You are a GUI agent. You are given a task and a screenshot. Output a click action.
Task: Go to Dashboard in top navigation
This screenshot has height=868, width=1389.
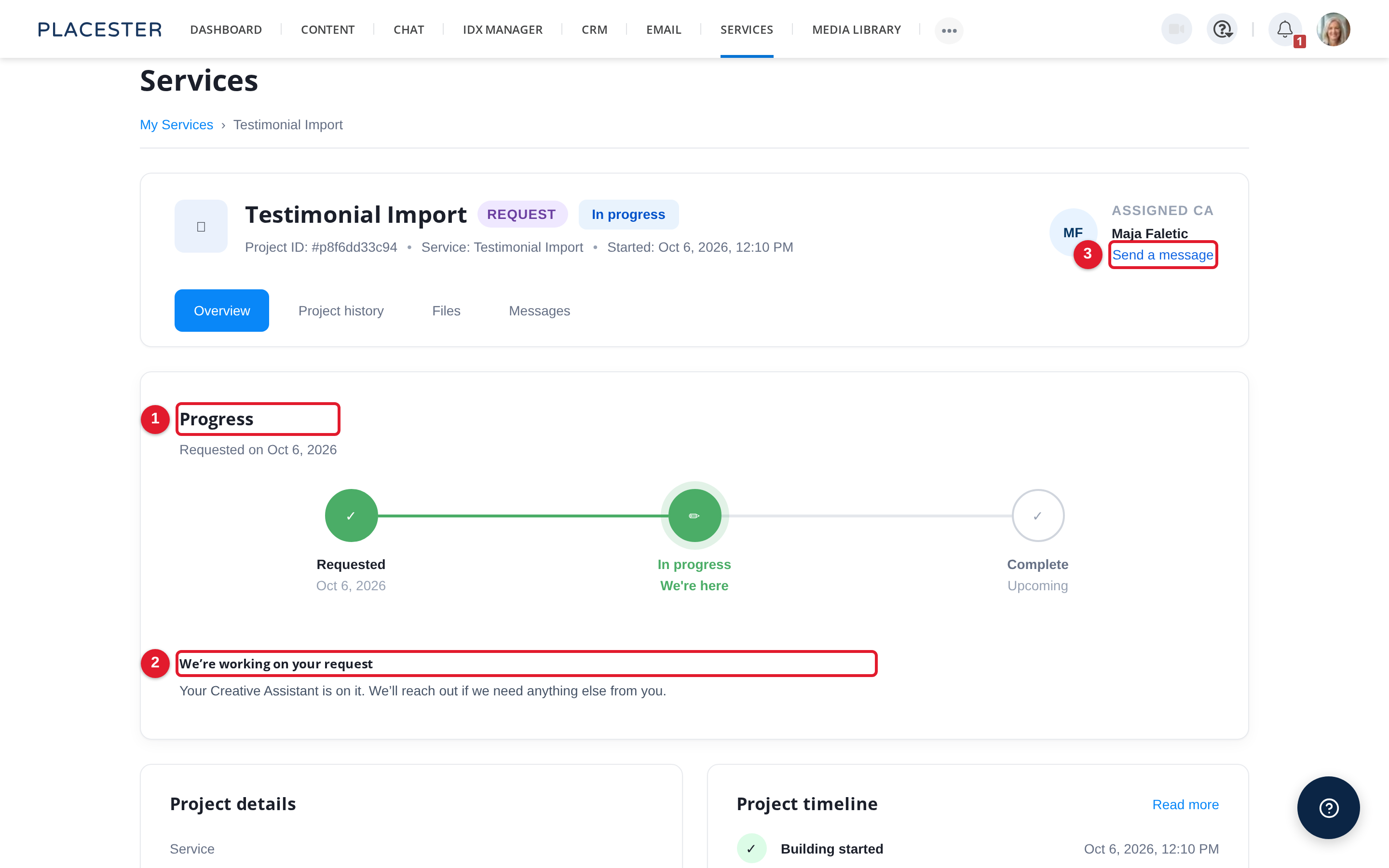(x=226, y=29)
